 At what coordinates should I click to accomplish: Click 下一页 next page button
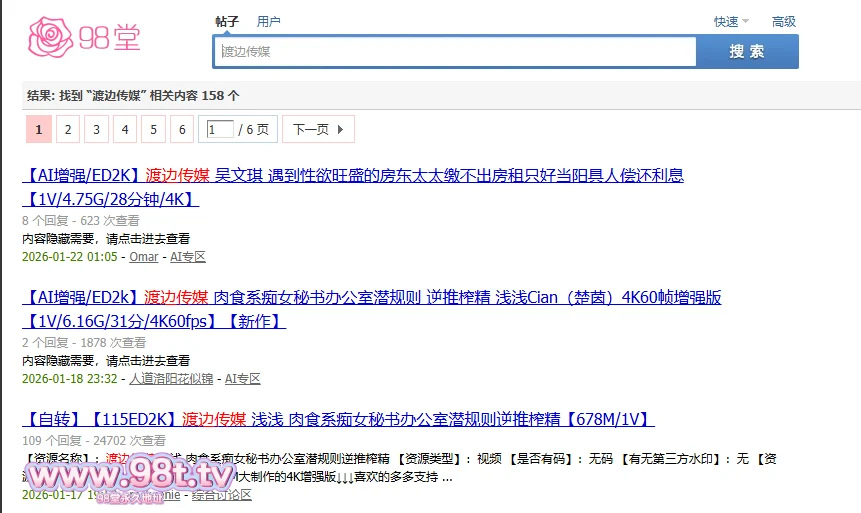[318, 129]
